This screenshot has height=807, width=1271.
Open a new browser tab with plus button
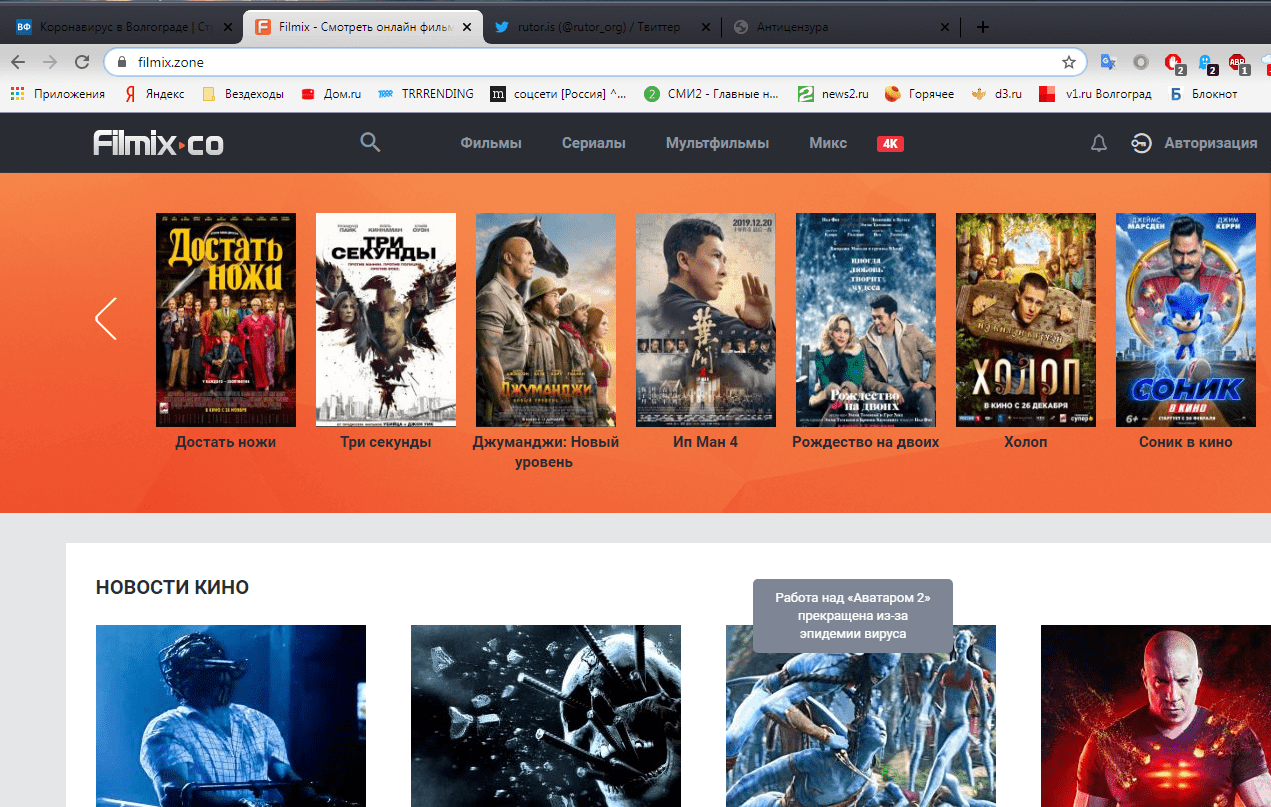tap(982, 27)
